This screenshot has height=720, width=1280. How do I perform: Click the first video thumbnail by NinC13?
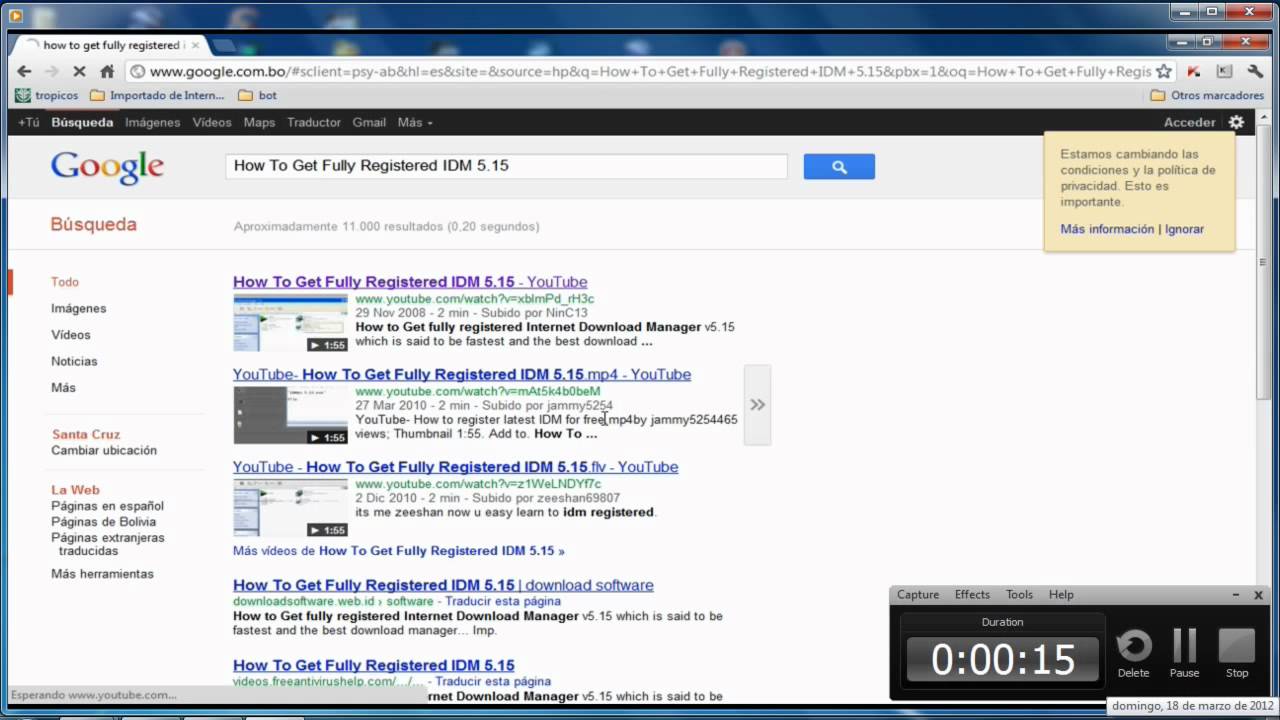[291, 322]
